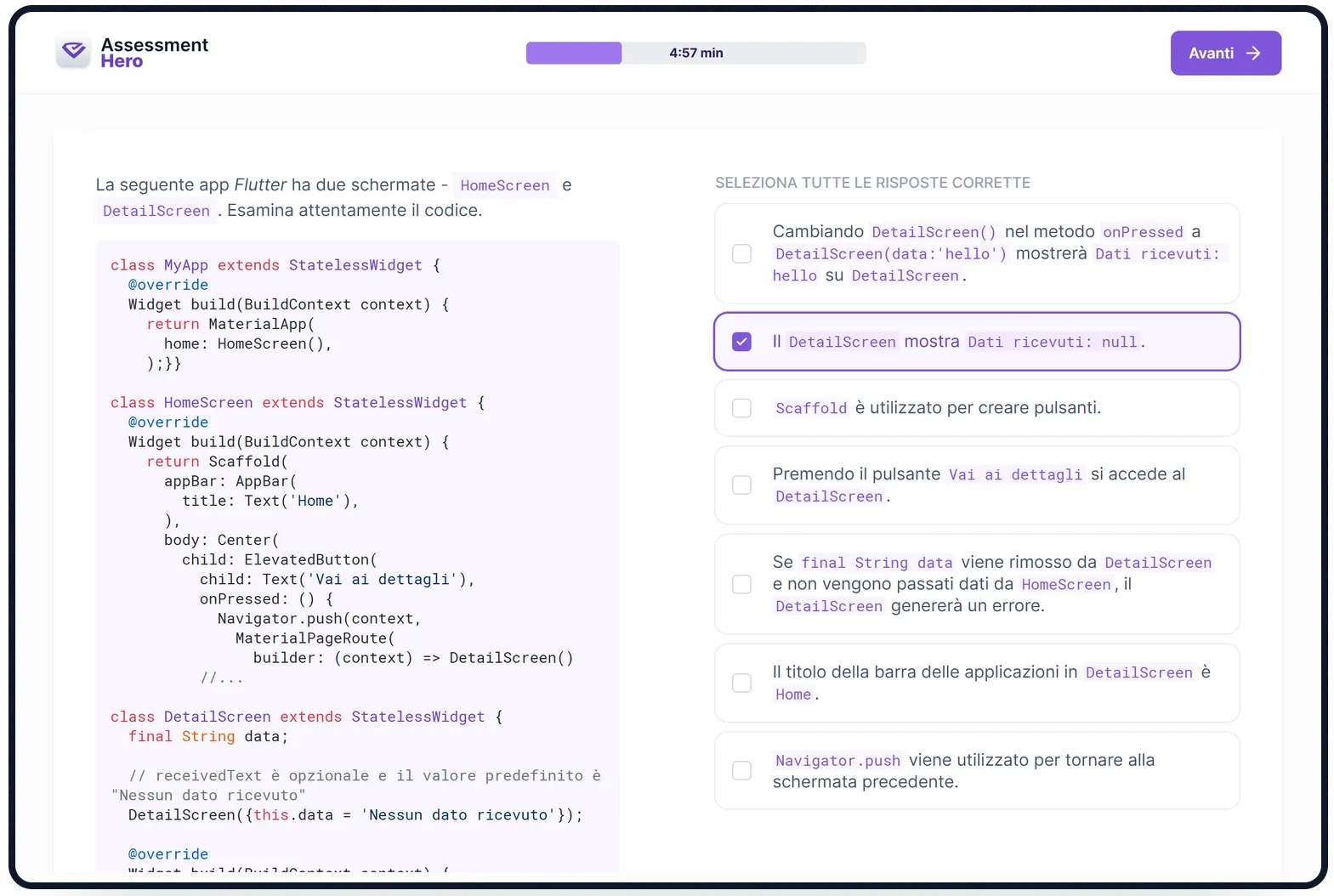Click the 'Scaffold' code tag in the third answer
Viewport: 1334px width, 896px height.
click(x=811, y=408)
